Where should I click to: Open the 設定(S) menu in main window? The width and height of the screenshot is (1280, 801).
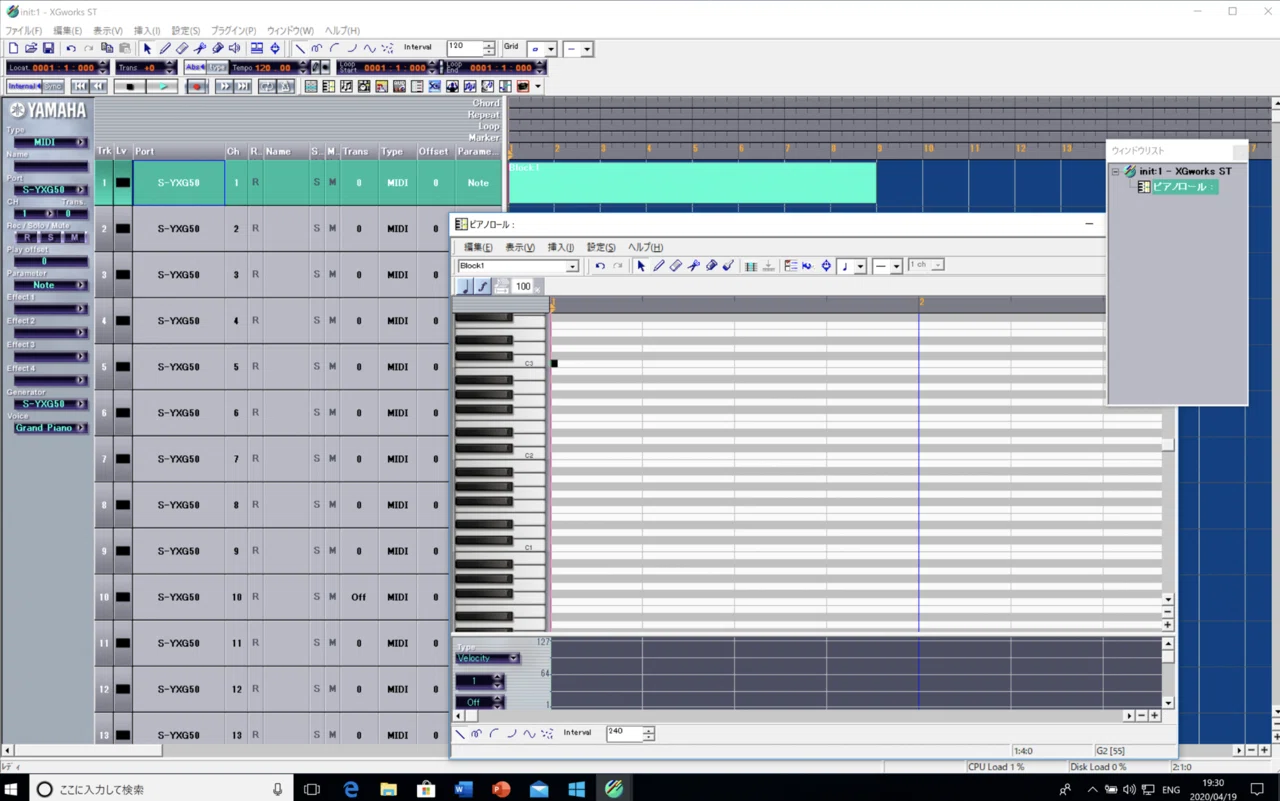pos(186,31)
